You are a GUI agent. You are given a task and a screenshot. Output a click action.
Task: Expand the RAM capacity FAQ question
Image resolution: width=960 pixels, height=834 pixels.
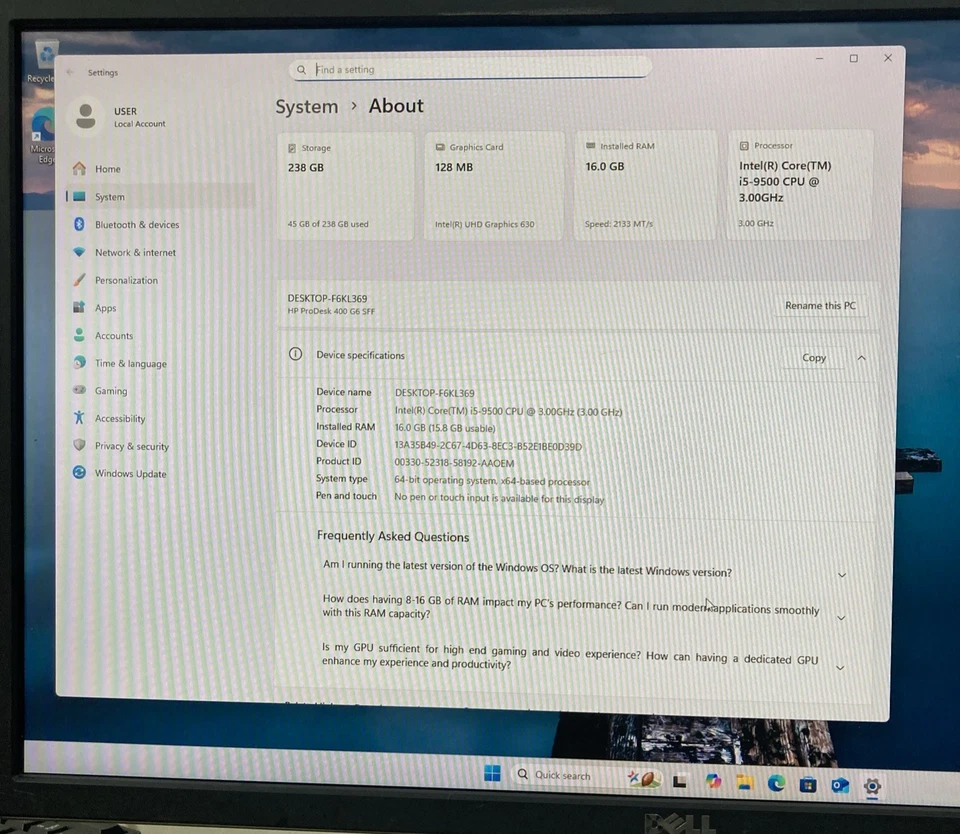click(x=841, y=617)
